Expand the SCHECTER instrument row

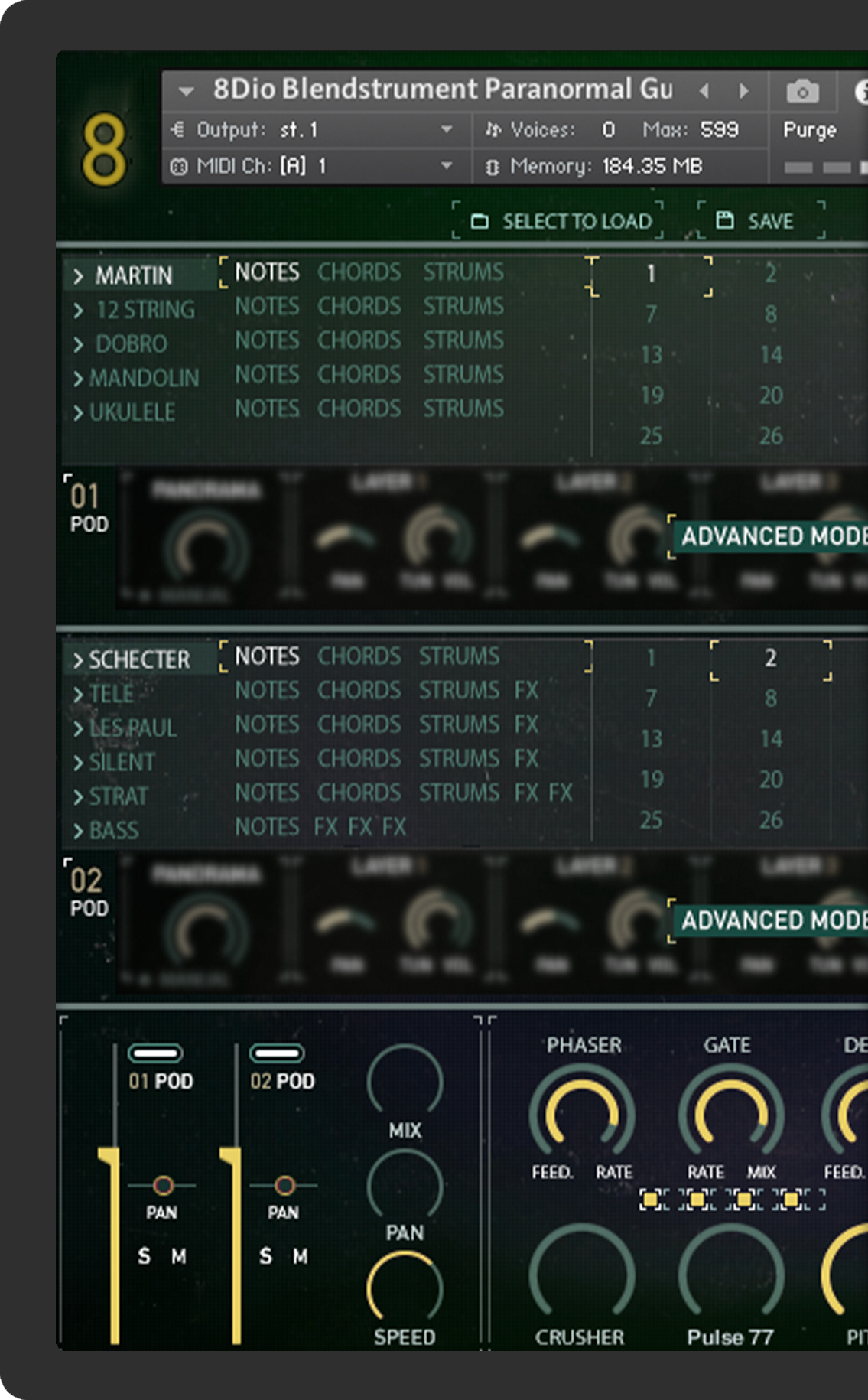[x=78, y=660]
